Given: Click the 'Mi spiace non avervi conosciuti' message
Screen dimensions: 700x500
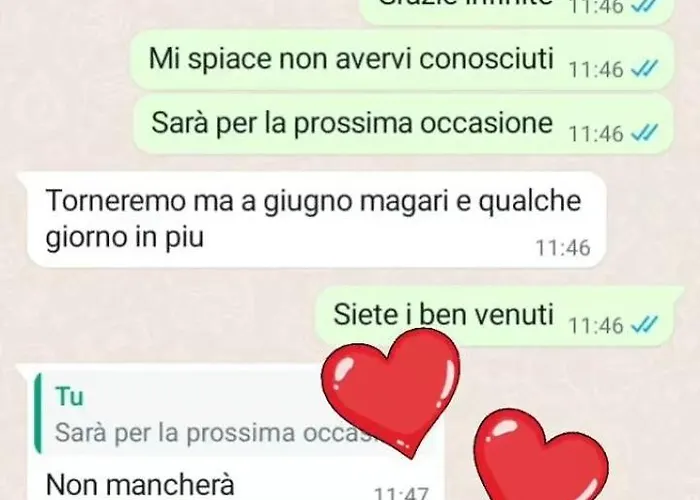Looking at the screenshot, I should [351, 59].
